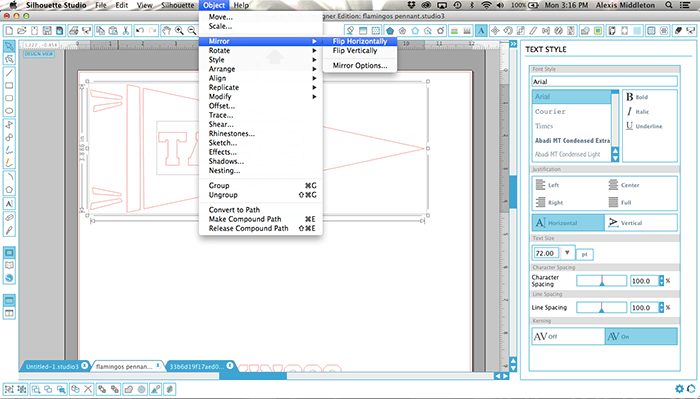Select Right justification
Viewport: 700px width, 399px height.
click(x=549, y=202)
